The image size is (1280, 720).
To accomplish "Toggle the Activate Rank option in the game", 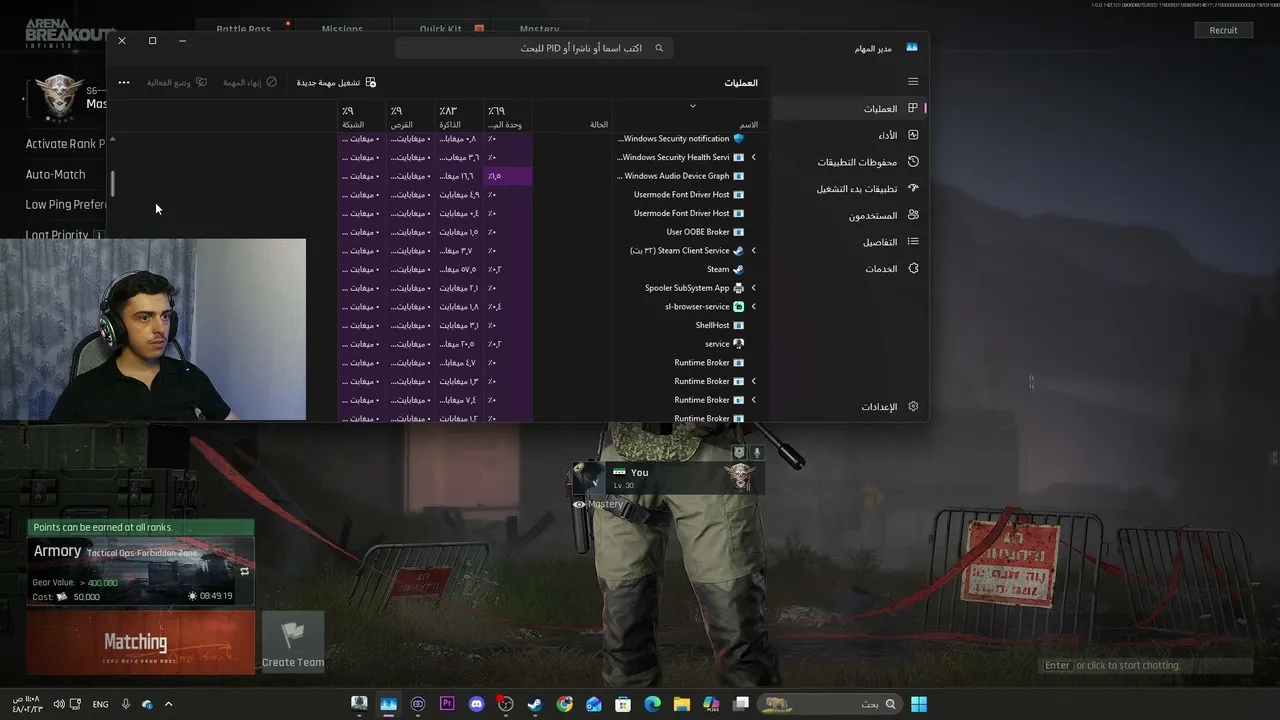I will (66, 144).
